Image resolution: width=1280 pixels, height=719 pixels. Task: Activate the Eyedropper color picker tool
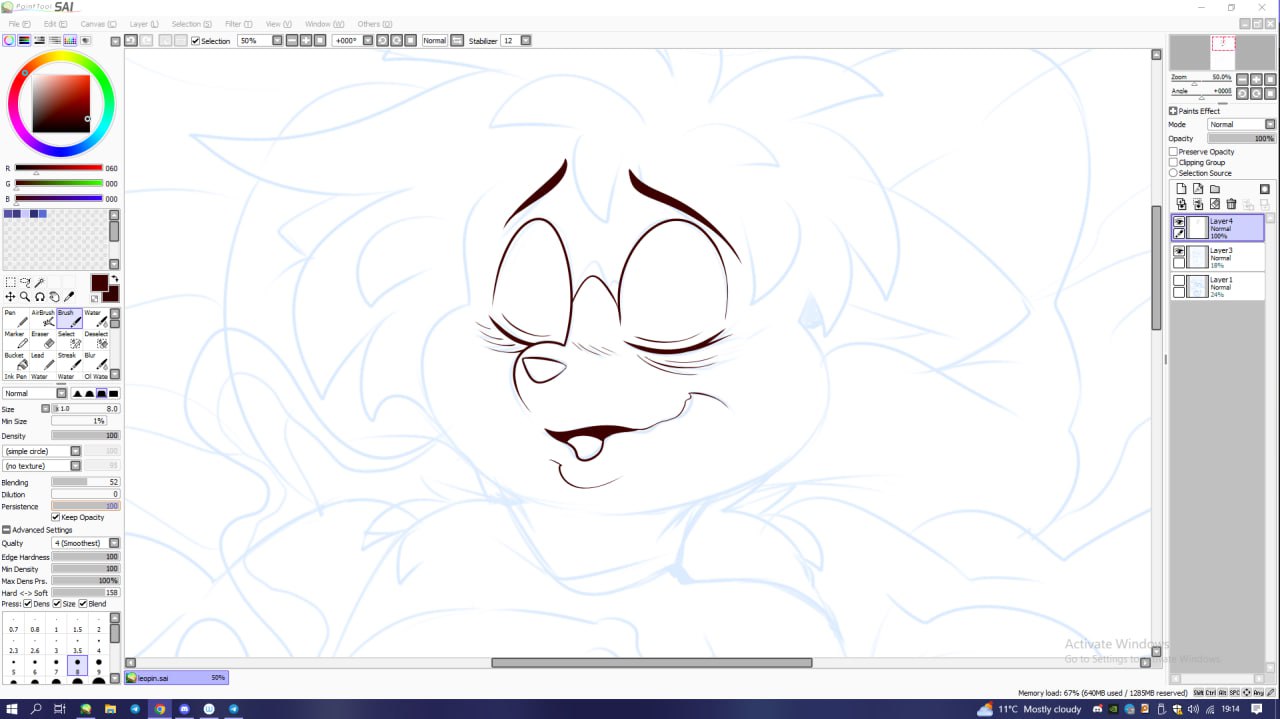point(69,297)
